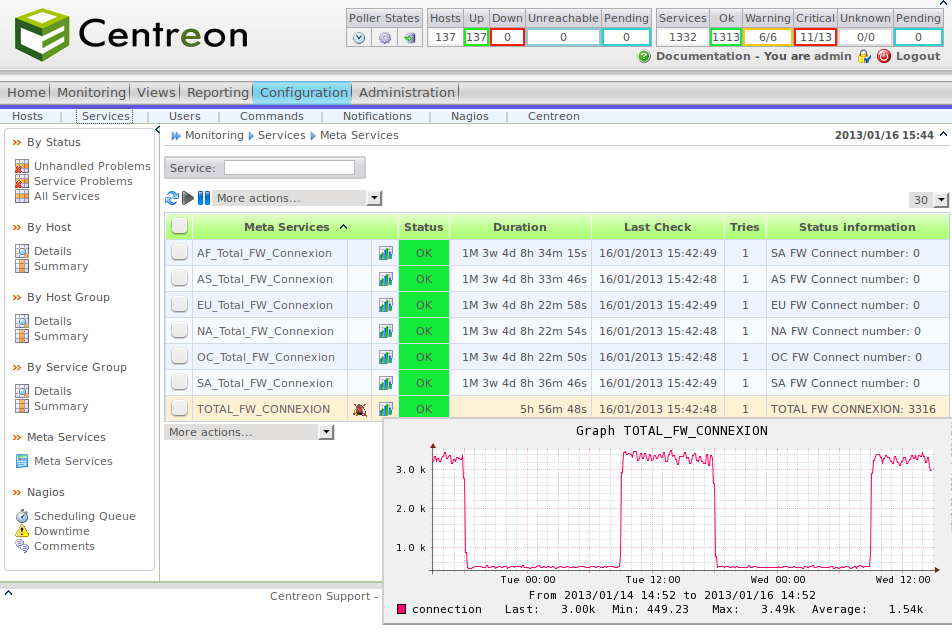952x633 pixels.
Task: Click the pink connection legend swatch
Action: click(x=401, y=609)
